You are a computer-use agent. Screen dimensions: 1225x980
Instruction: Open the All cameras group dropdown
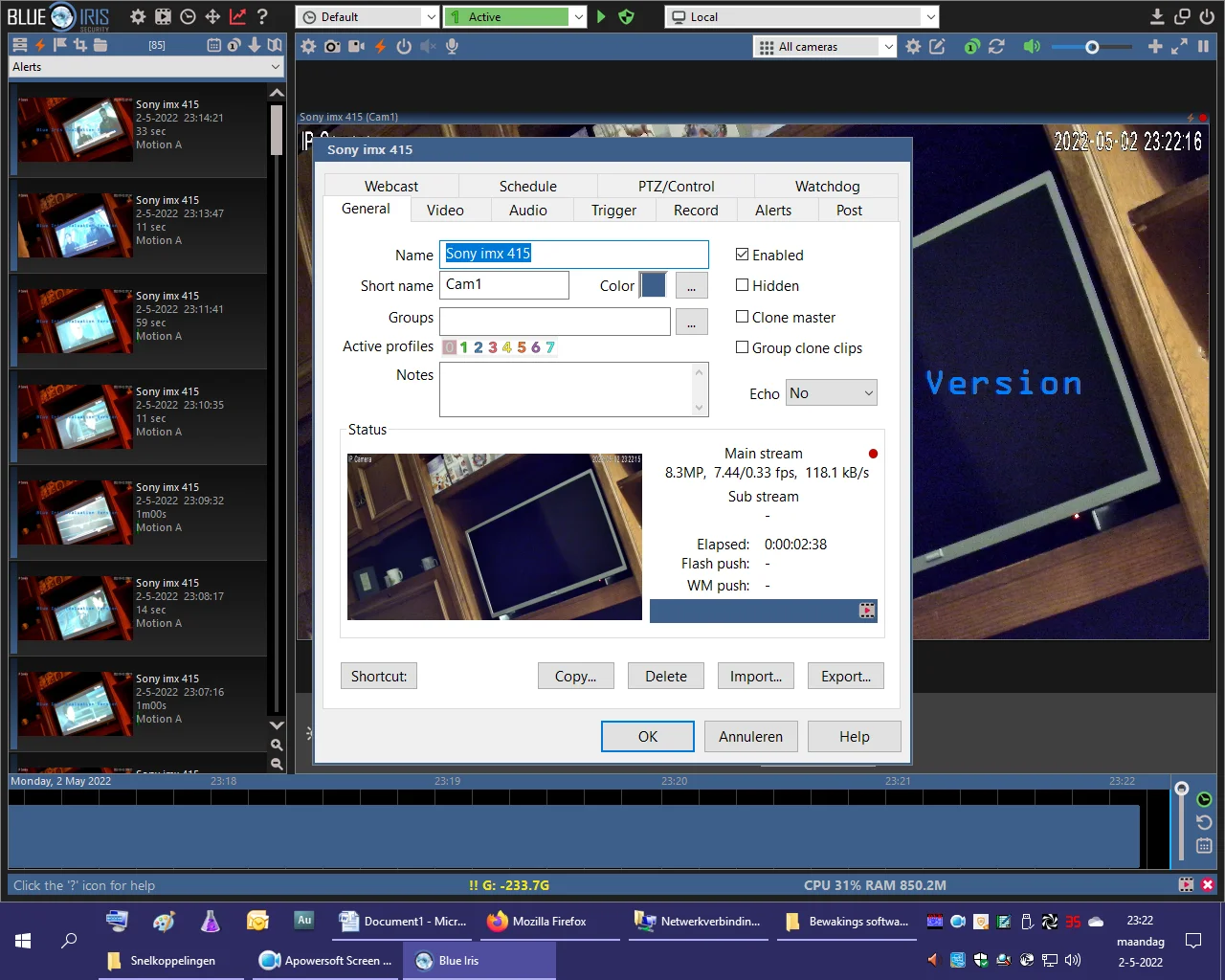[x=825, y=46]
